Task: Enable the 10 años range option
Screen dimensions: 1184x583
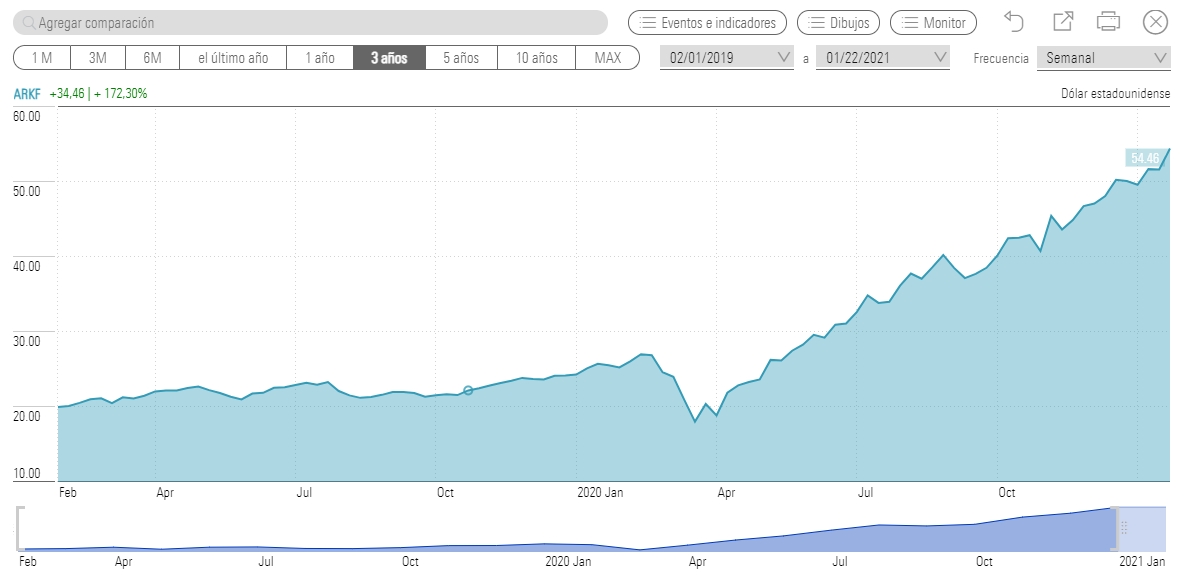Action: point(535,57)
